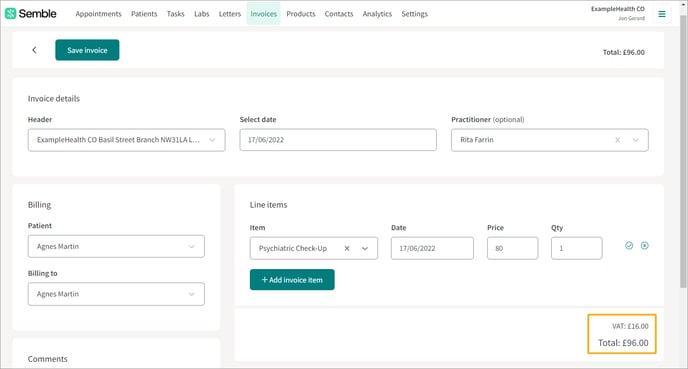Switch to the Patients section
This screenshot has width=688, height=369.
144,14
